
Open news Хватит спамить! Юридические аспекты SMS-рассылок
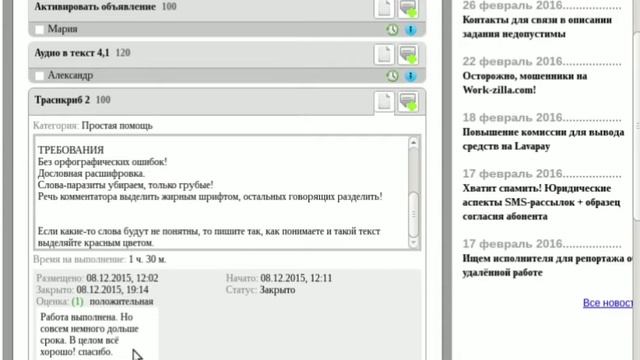542,202
